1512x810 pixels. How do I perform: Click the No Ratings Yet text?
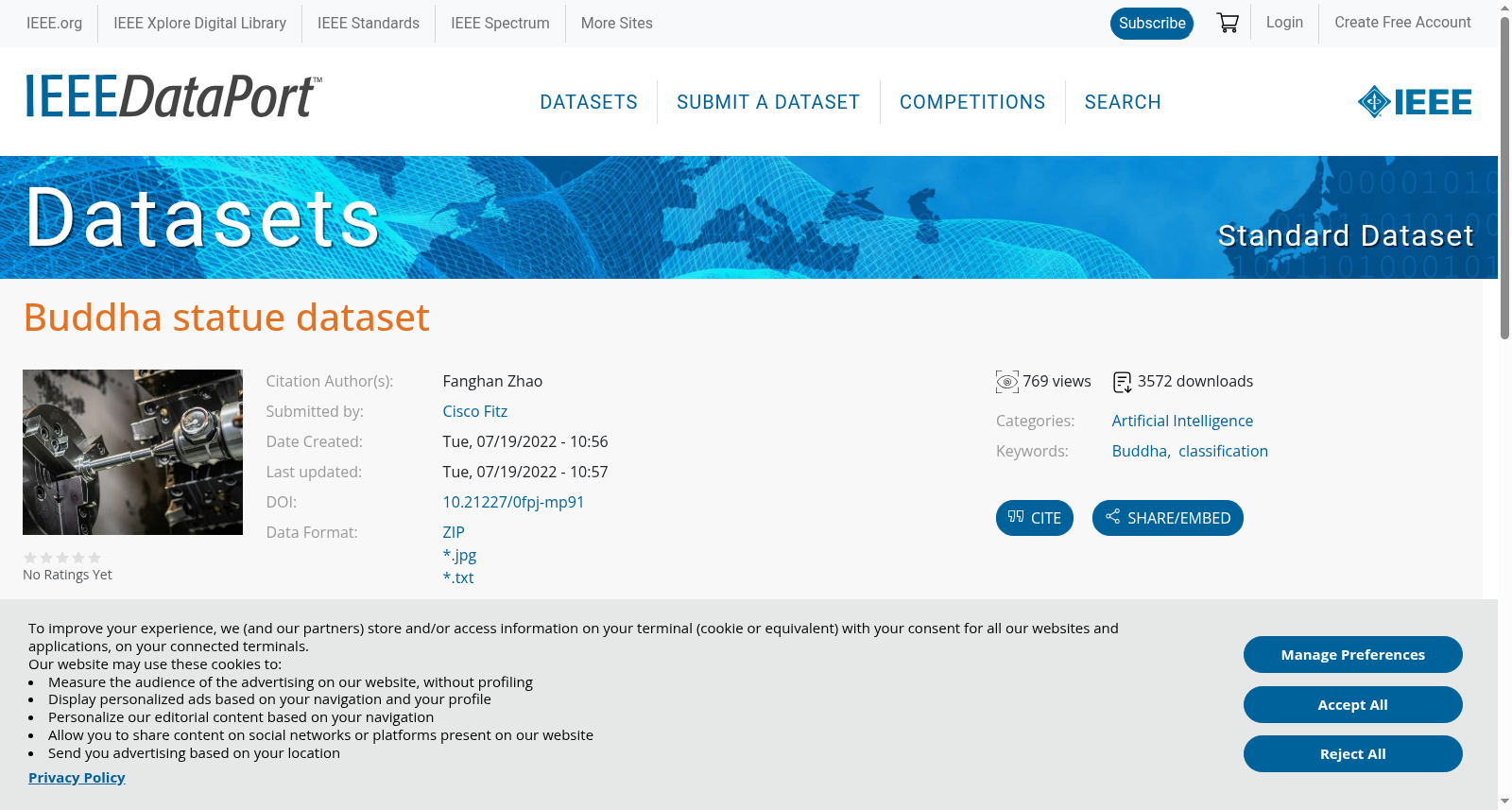[x=67, y=575]
